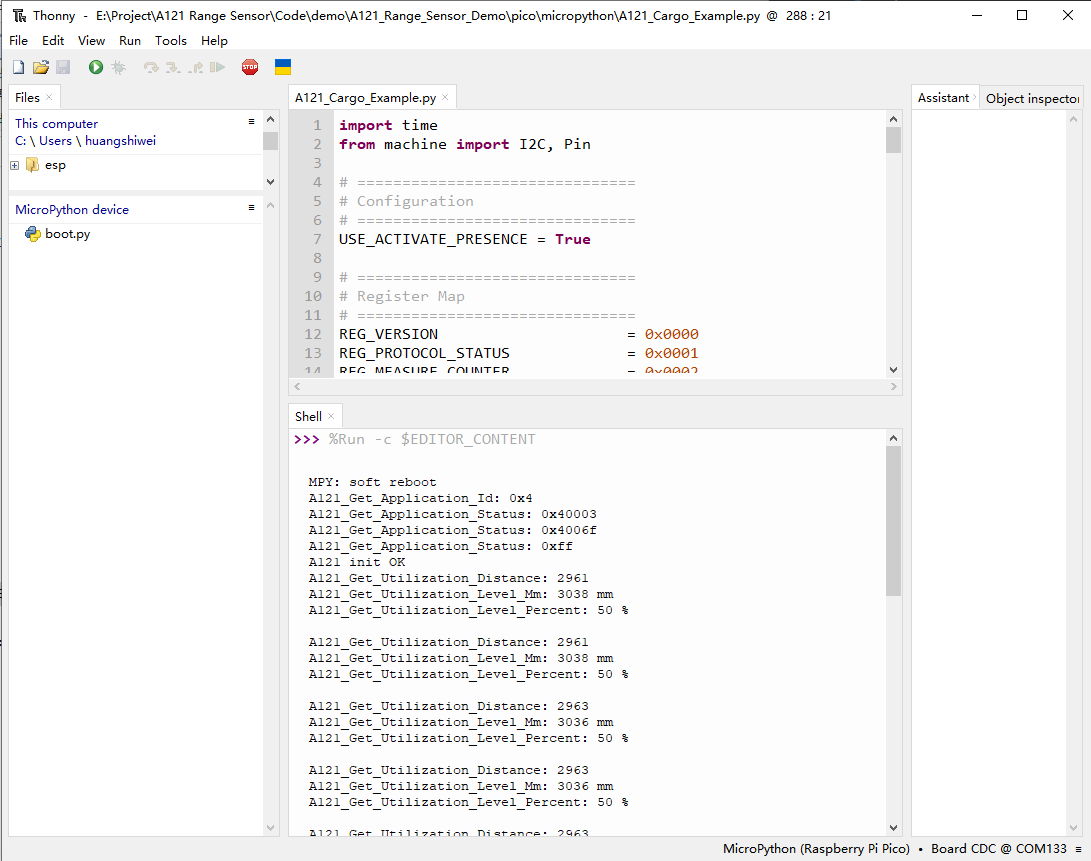Screen dimensions: 1091x861
Task: Click the USE_ACTIVATE_PRESENCE code line
Action: (x=464, y=239)
